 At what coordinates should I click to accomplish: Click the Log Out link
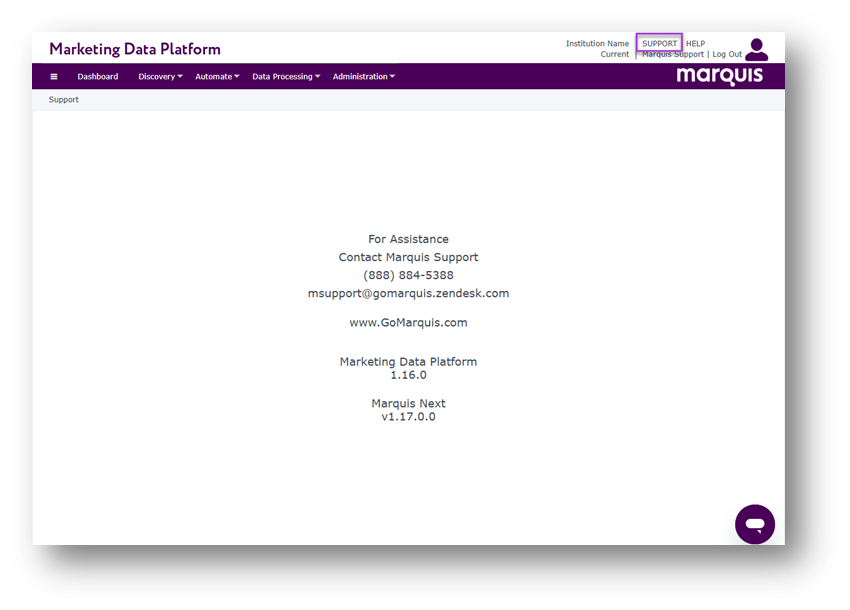click(x=727, y=55)
